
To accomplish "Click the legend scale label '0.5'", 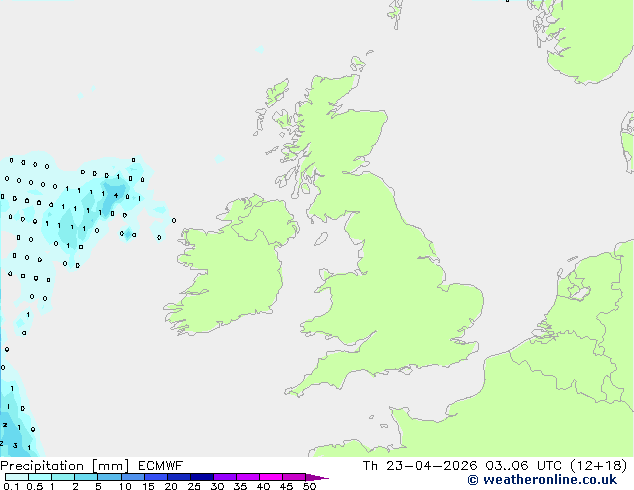I will (x=35, y=486).
